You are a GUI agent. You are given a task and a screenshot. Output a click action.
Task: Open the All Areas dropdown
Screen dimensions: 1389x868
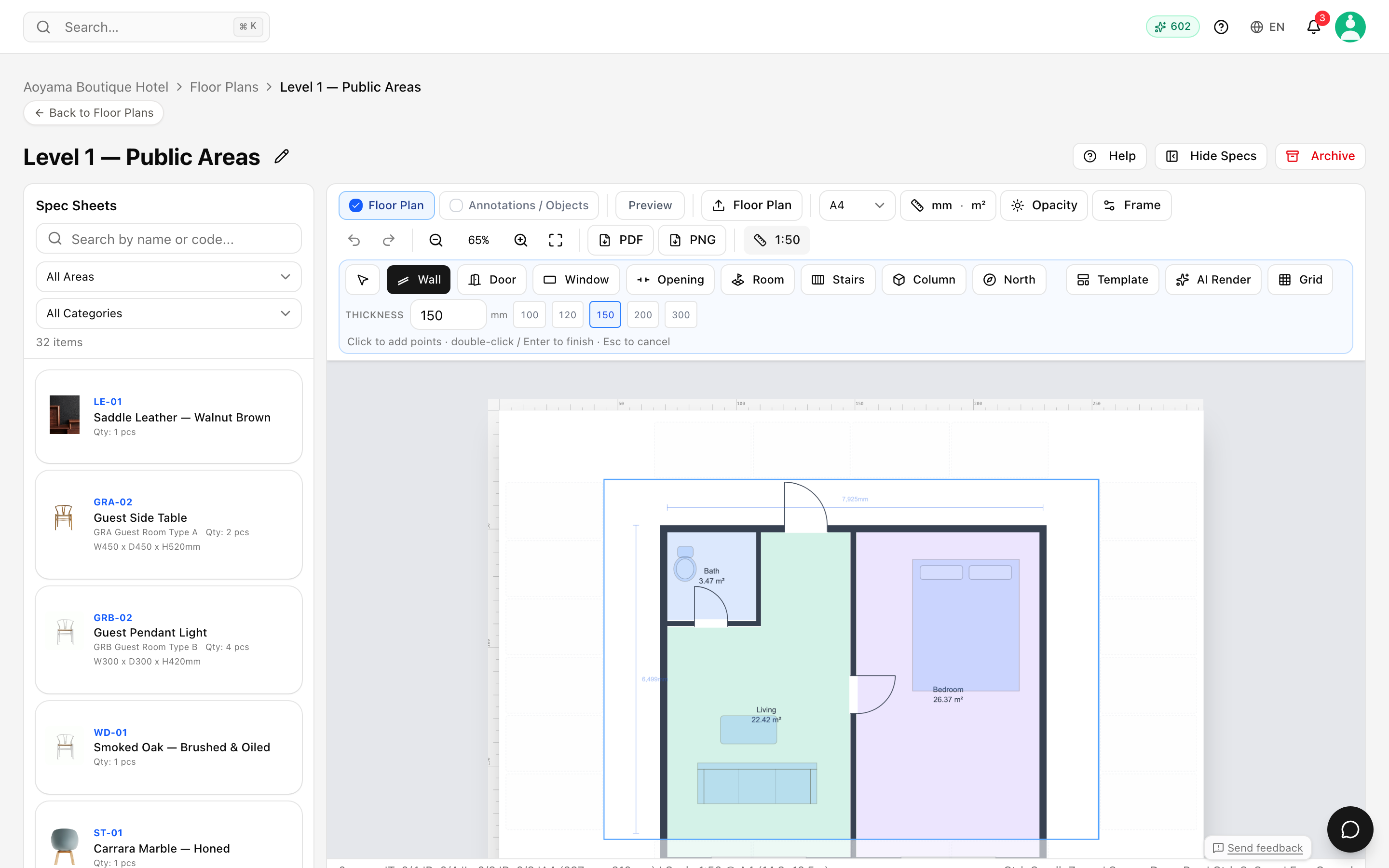point(169,277)
